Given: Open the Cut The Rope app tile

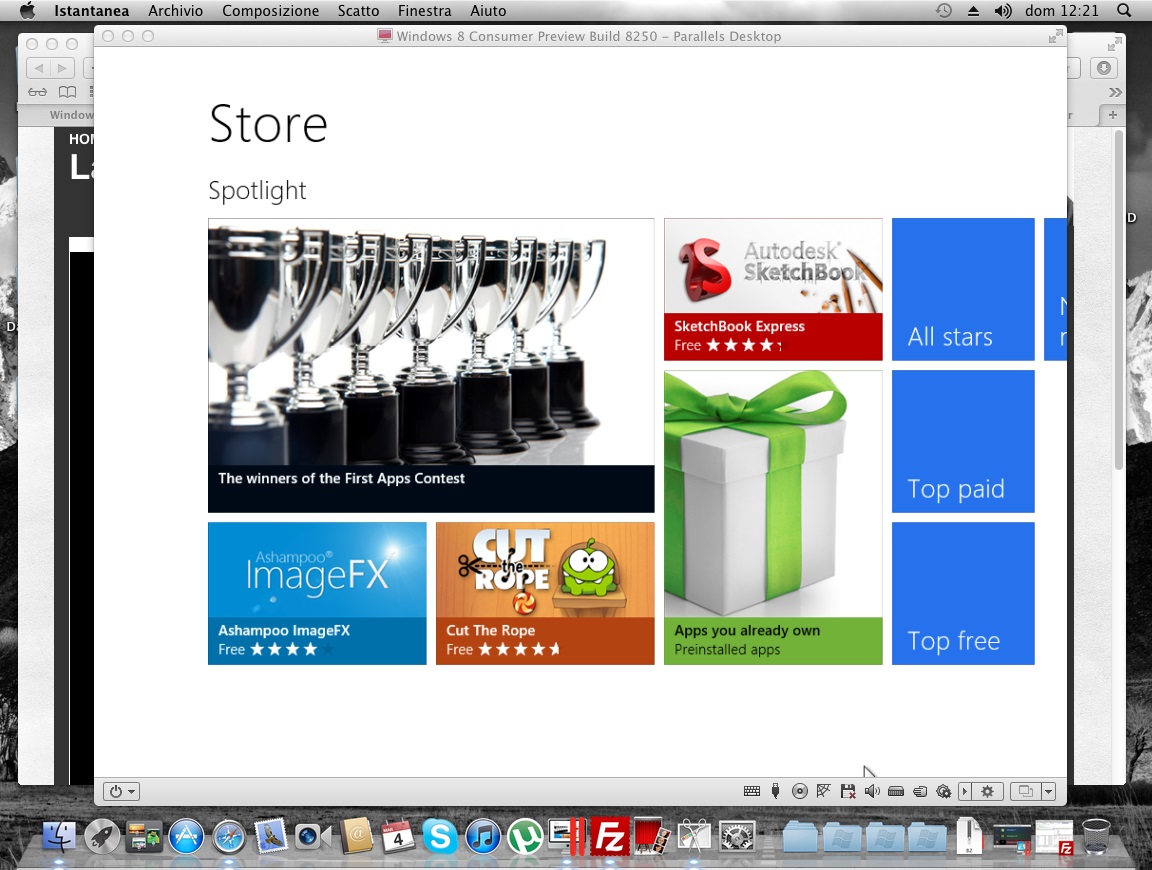Looking at the screenshot, I should click(x=545, y=594).
